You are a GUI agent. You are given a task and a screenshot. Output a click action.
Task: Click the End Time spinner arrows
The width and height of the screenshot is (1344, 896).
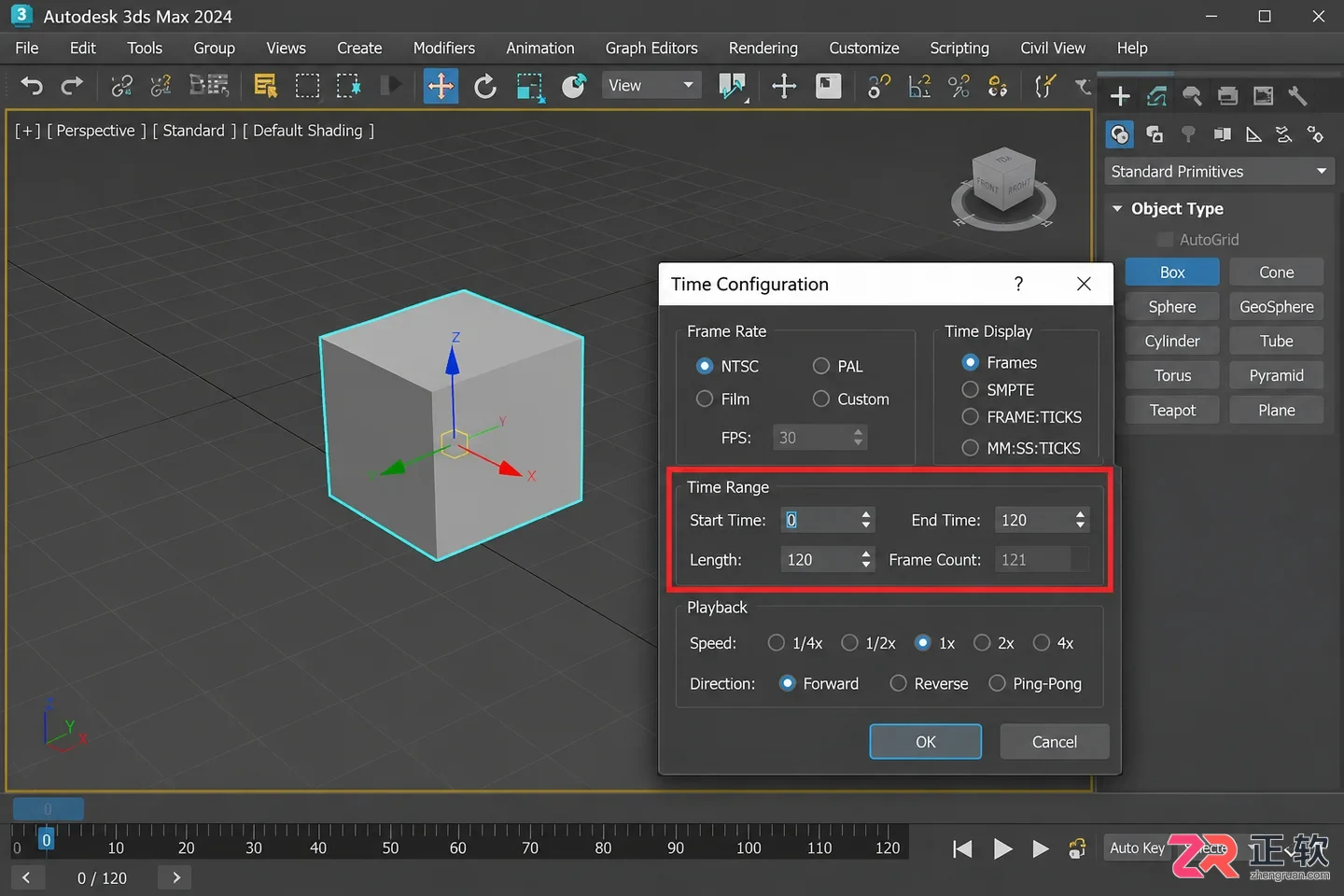[1081, 520]
